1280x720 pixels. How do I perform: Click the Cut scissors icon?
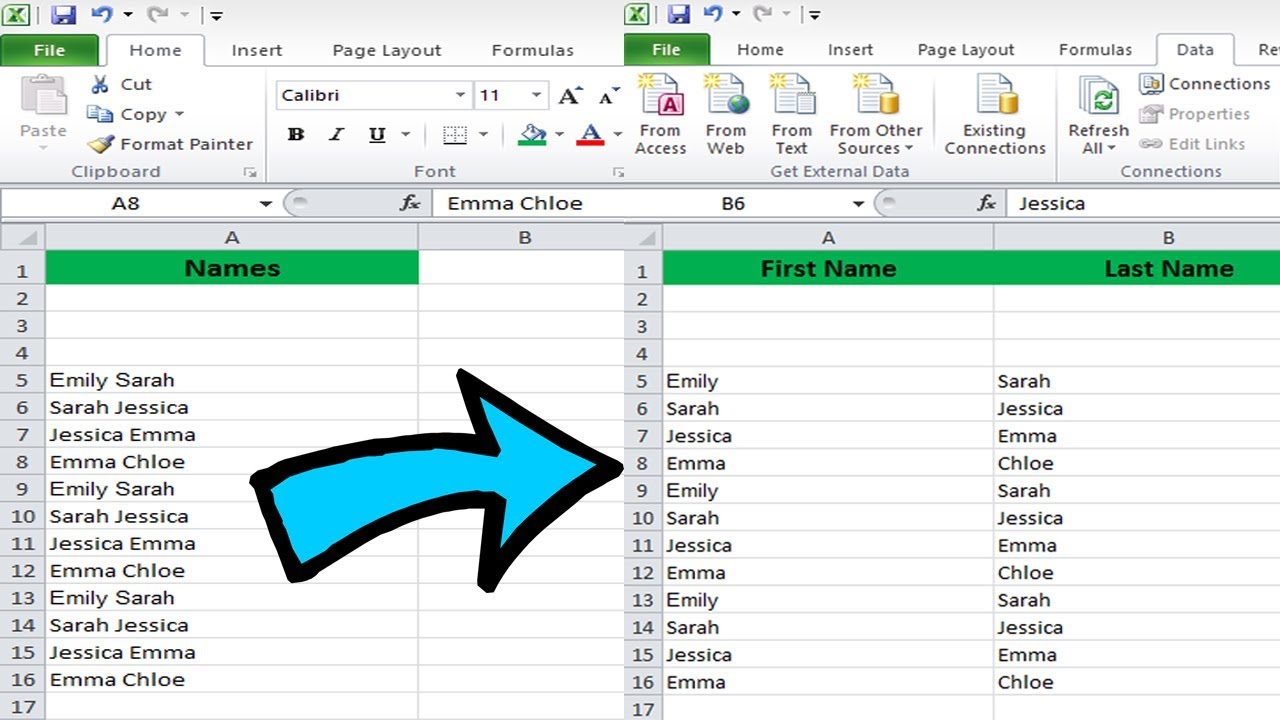point(100,84)
